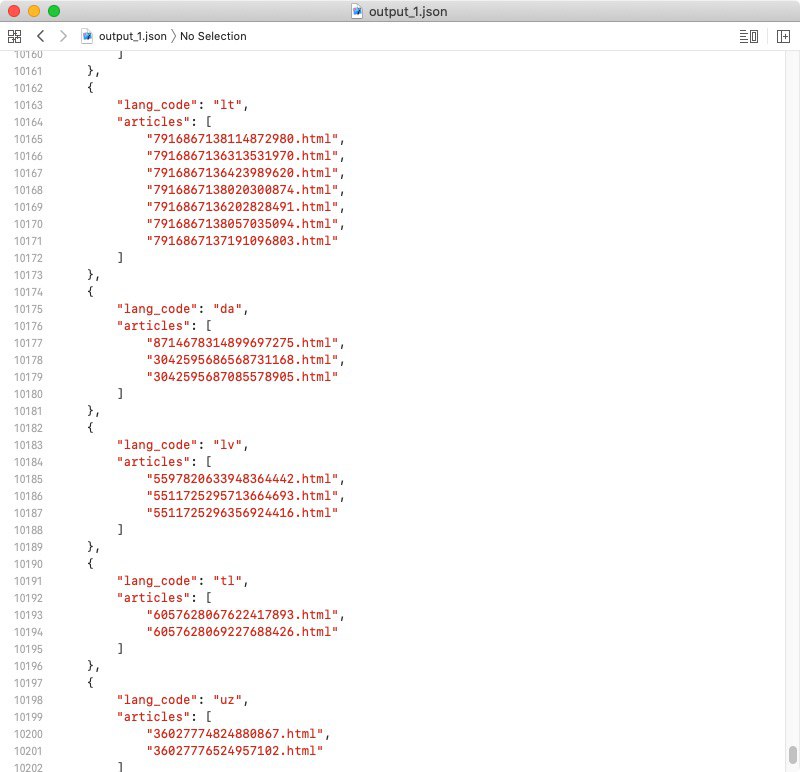Click "articles" key on line 10192
The height and width of the screenshot is (772, 800).
[x=154, y=598]
